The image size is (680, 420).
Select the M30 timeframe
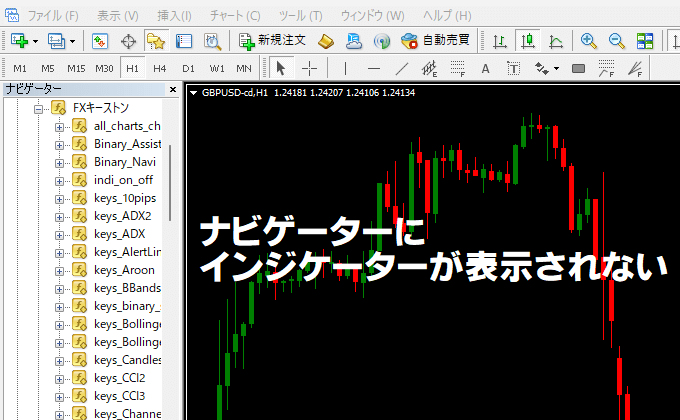pyautogui.click(x=104, y=69)
